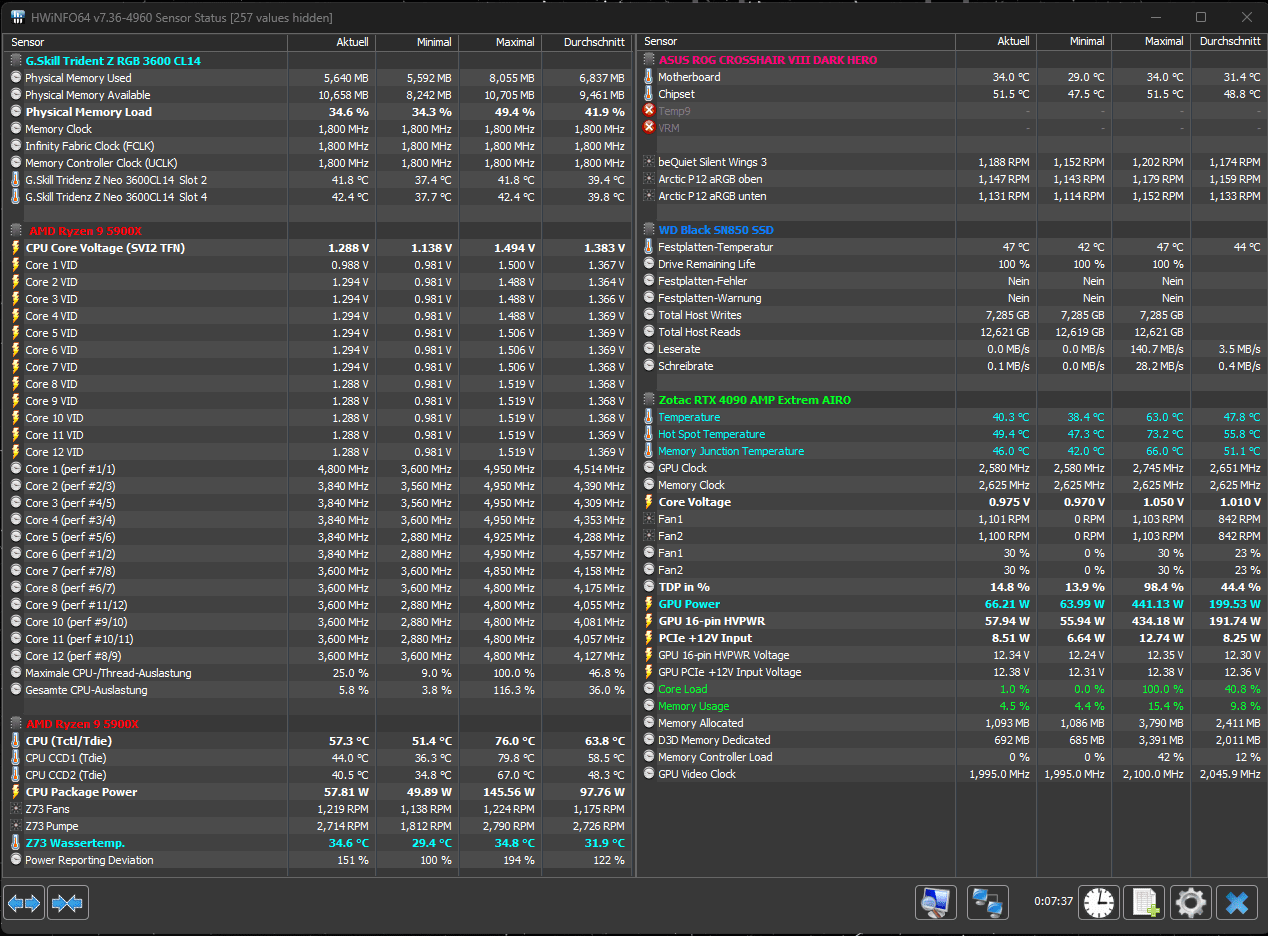1268x936 pixels.
Task: Click the lightning icon beside CPU Package Power
Action: 16,792
